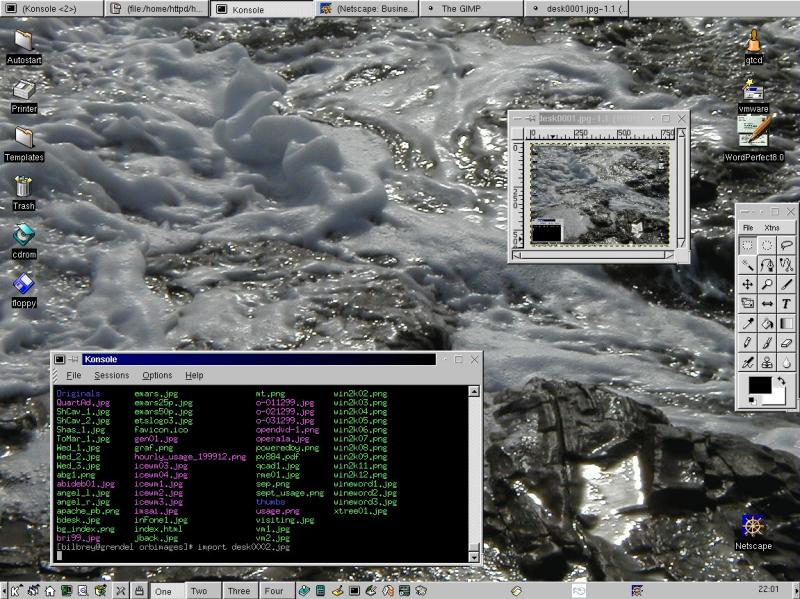Pick the Bucket Fill tool
The width and height of the screenshot is (800, 599).
(x=767, y=323)
